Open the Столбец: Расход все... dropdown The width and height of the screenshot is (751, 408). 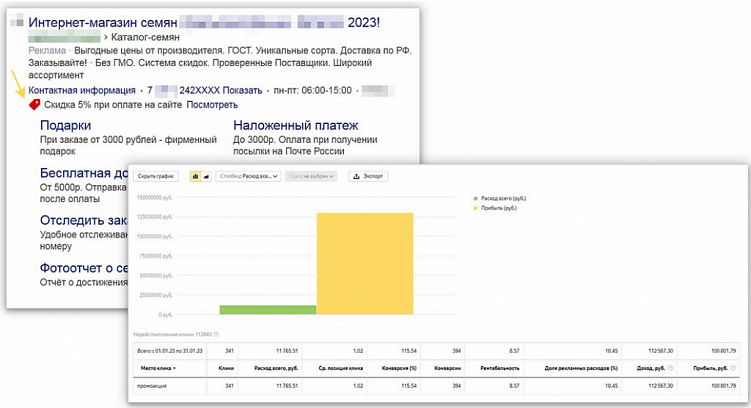pyautogui.click(x=249, y=176)
